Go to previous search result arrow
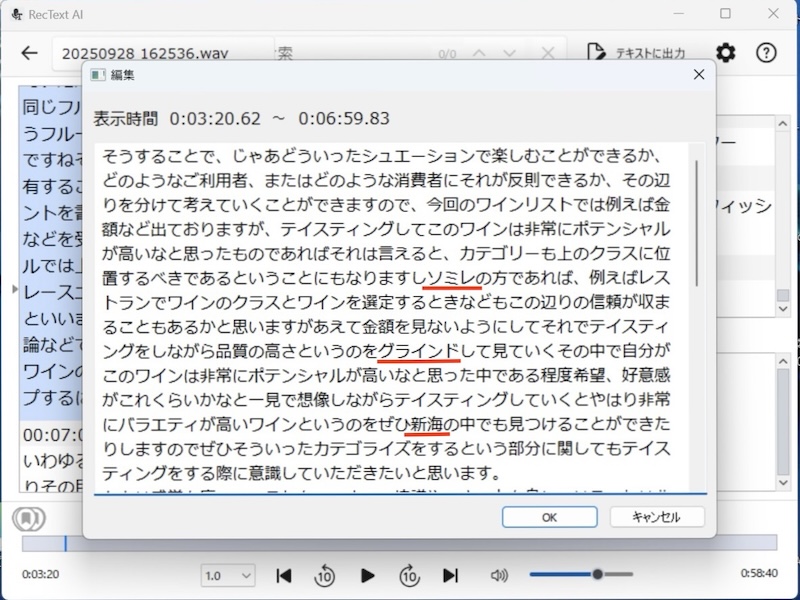Viewport: 800px width, 600px height. [478, 53]
